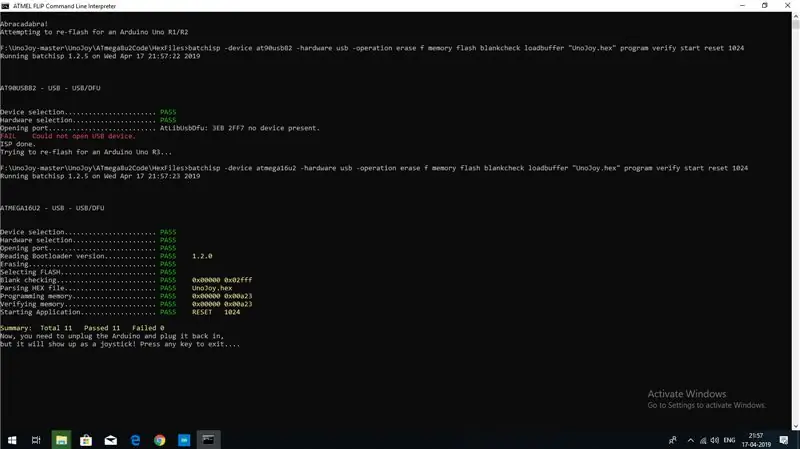The height and width of the screenshot is (449, 800).
Task: Click 'Press any key to exit....' line
Action: click(190, 344)
